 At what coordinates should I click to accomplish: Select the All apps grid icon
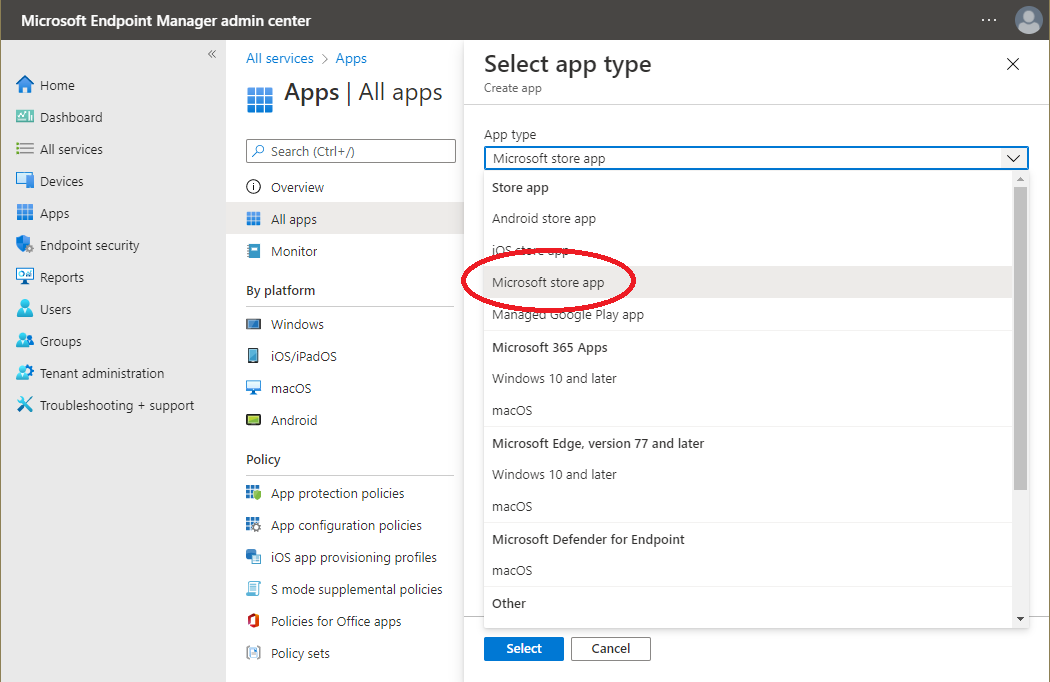point(254,219)
